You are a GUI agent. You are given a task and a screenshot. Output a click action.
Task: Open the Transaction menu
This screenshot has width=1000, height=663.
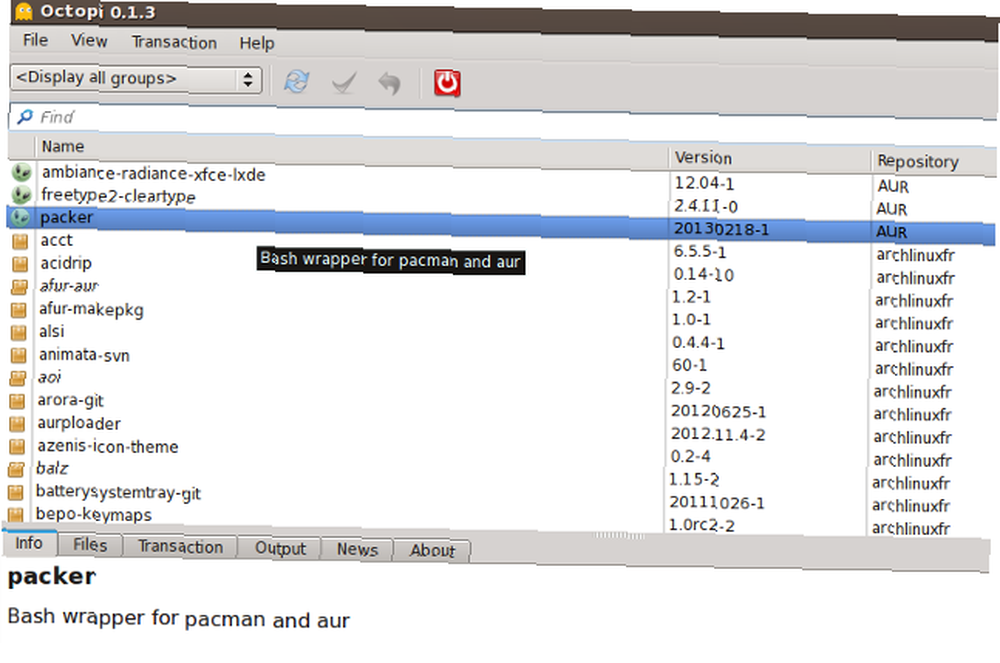pyautogui.click(x=174, y=42)
